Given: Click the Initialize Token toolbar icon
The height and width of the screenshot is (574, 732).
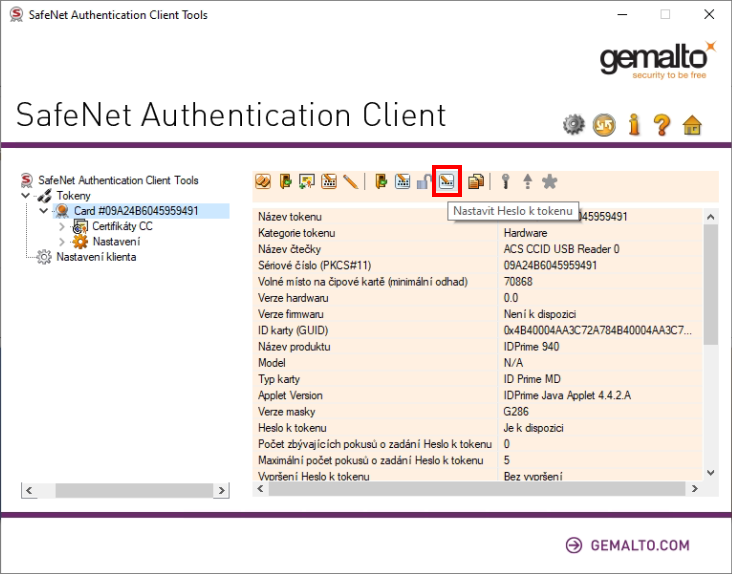Looking at the screenshot, I should [263, 181].
